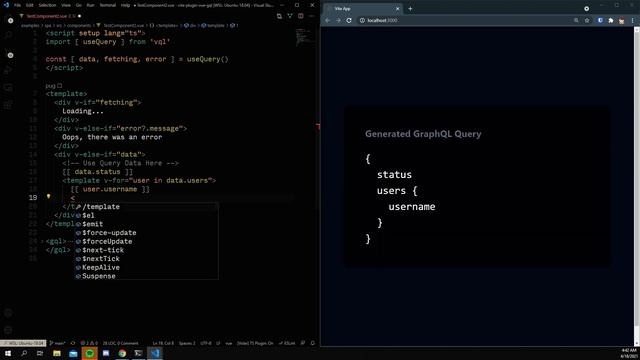Open the Run and Debug view
640x360 pixels.
8,71
